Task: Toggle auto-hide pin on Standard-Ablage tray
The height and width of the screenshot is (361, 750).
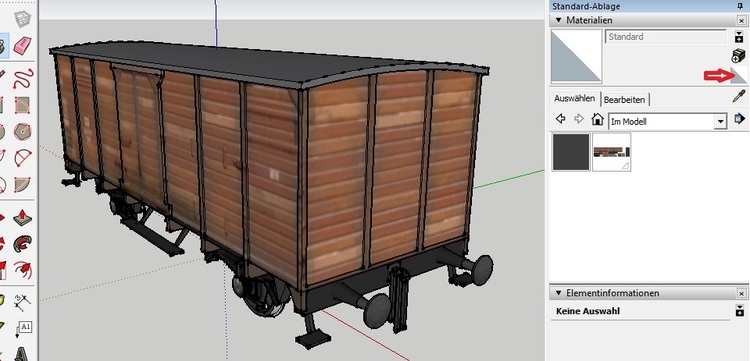Action: [740, 6]
